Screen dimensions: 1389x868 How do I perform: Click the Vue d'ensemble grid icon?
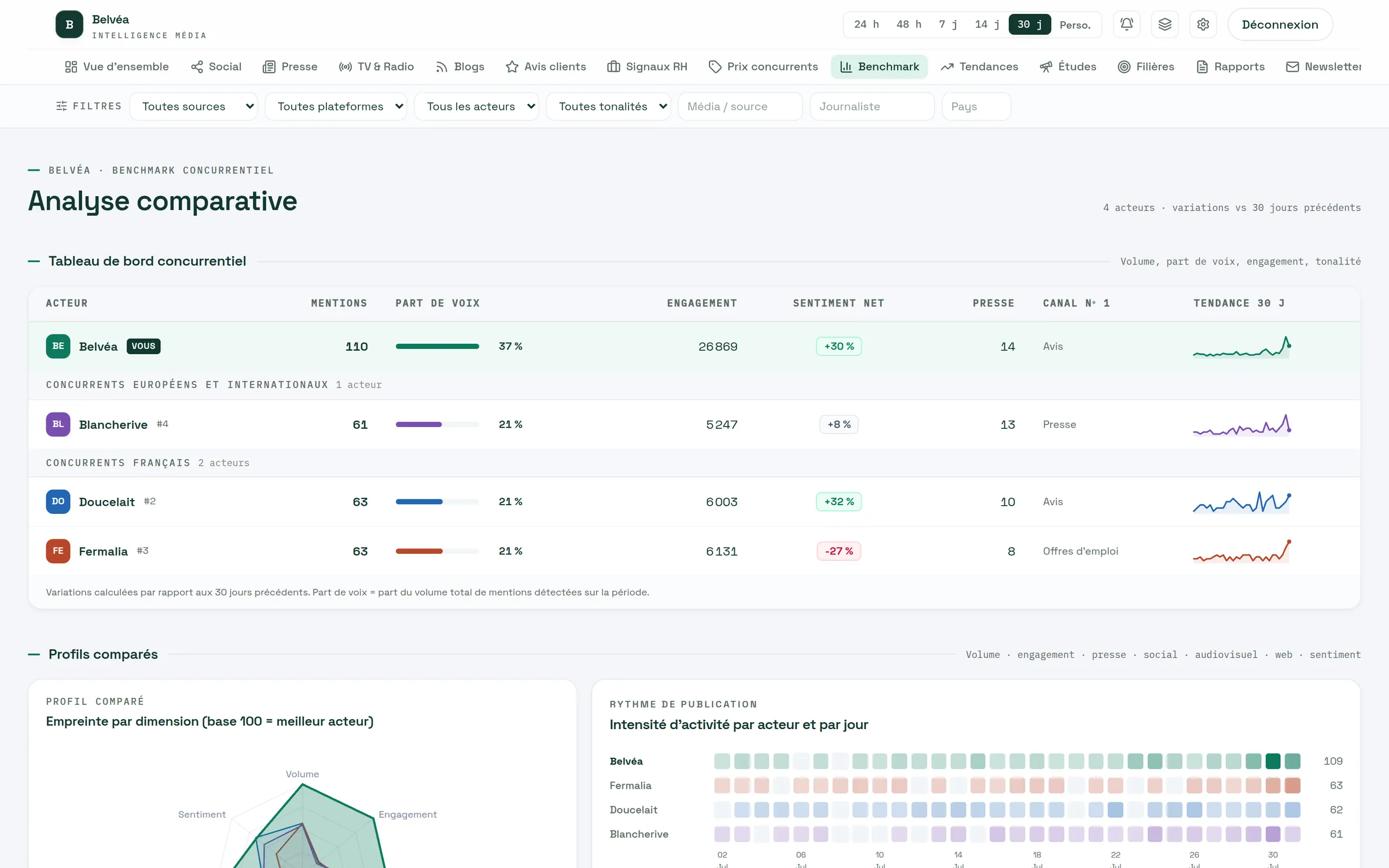(71, 67)
